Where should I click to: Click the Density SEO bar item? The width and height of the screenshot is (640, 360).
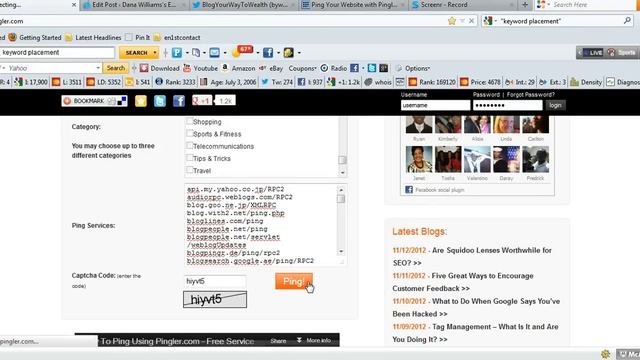(586, 82)
